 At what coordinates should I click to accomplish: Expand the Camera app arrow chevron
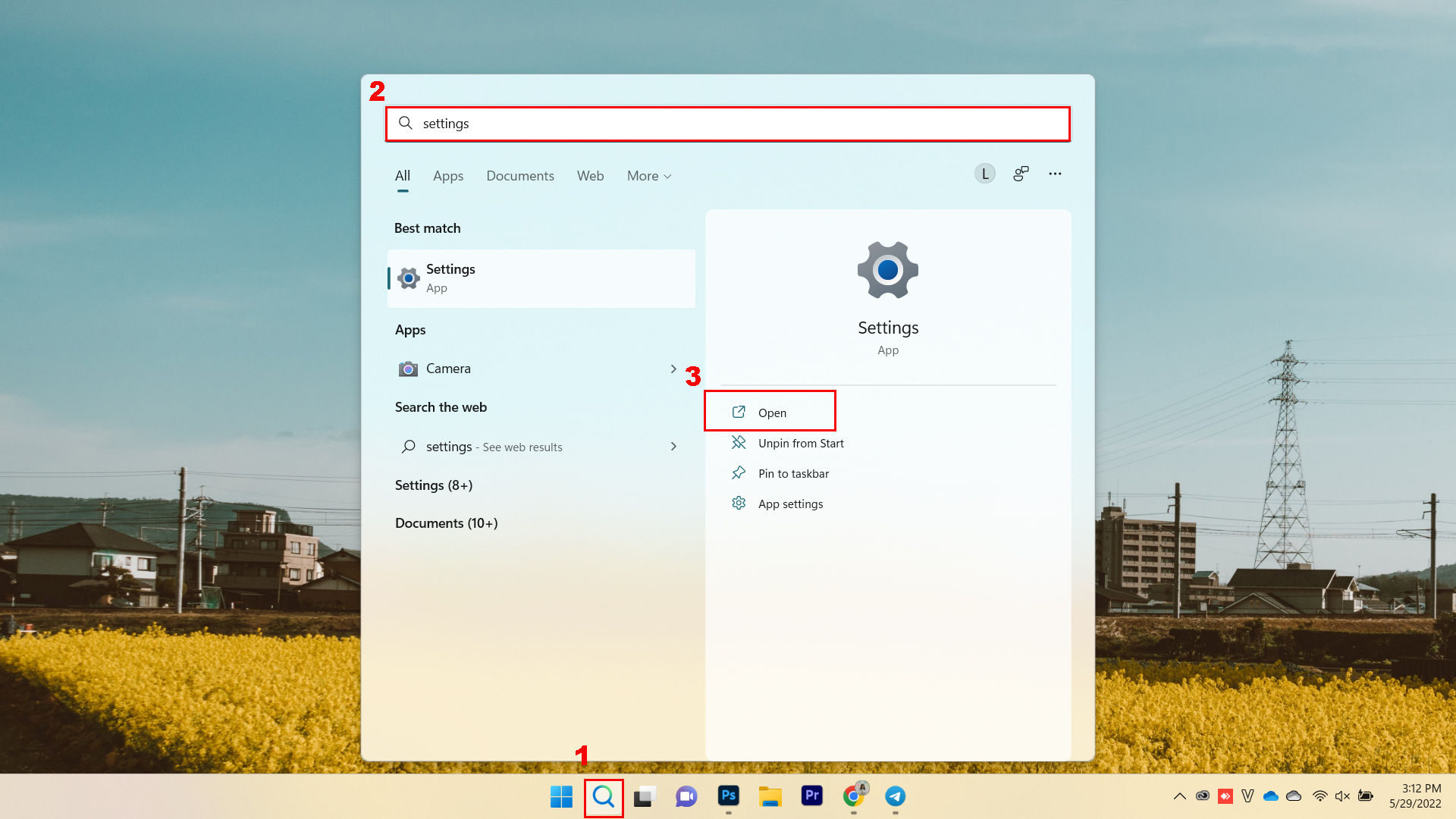(x=674, y=368)
